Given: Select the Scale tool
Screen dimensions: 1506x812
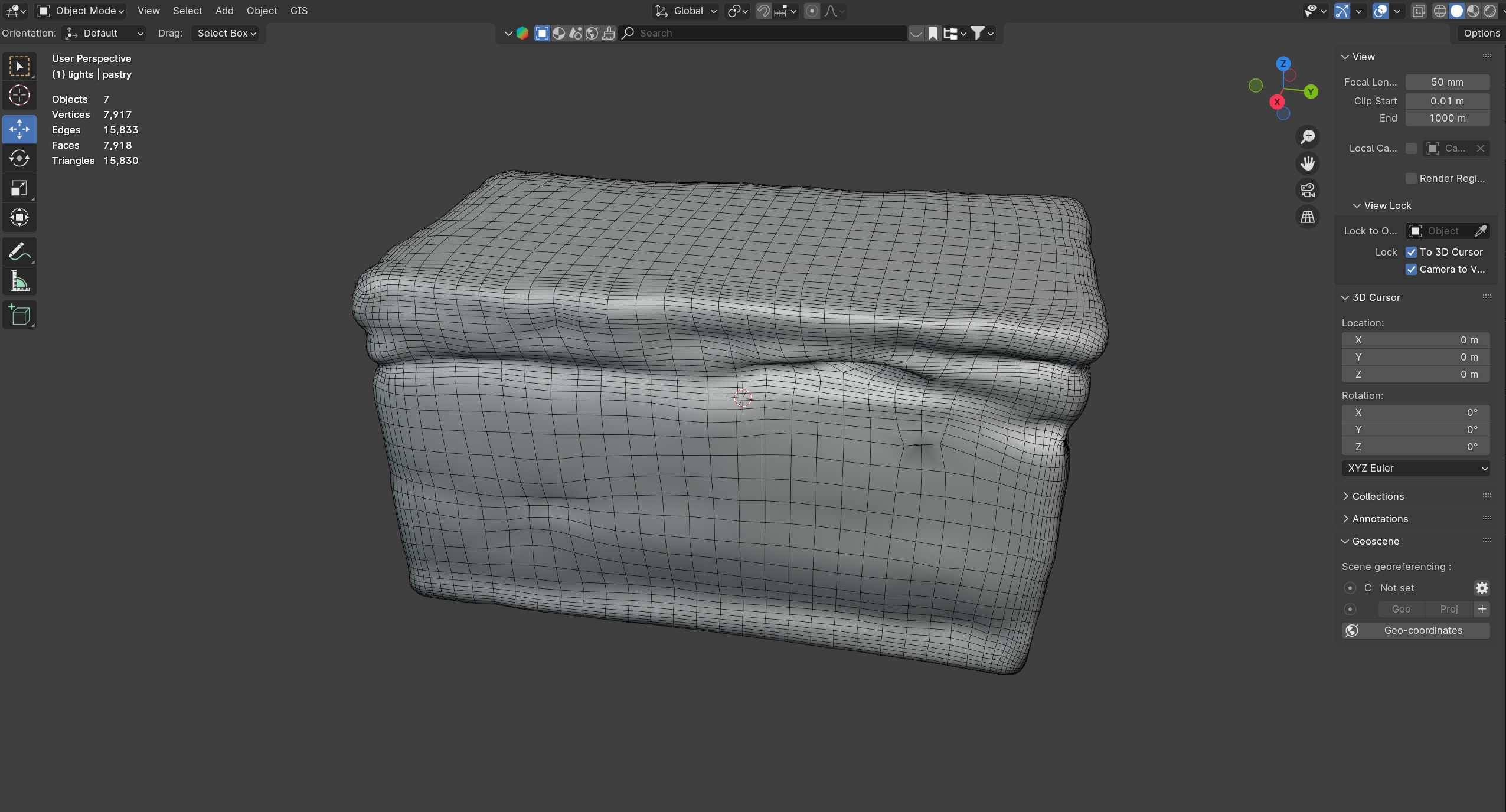Looking at the screenshot, I should tap(19, 188).
